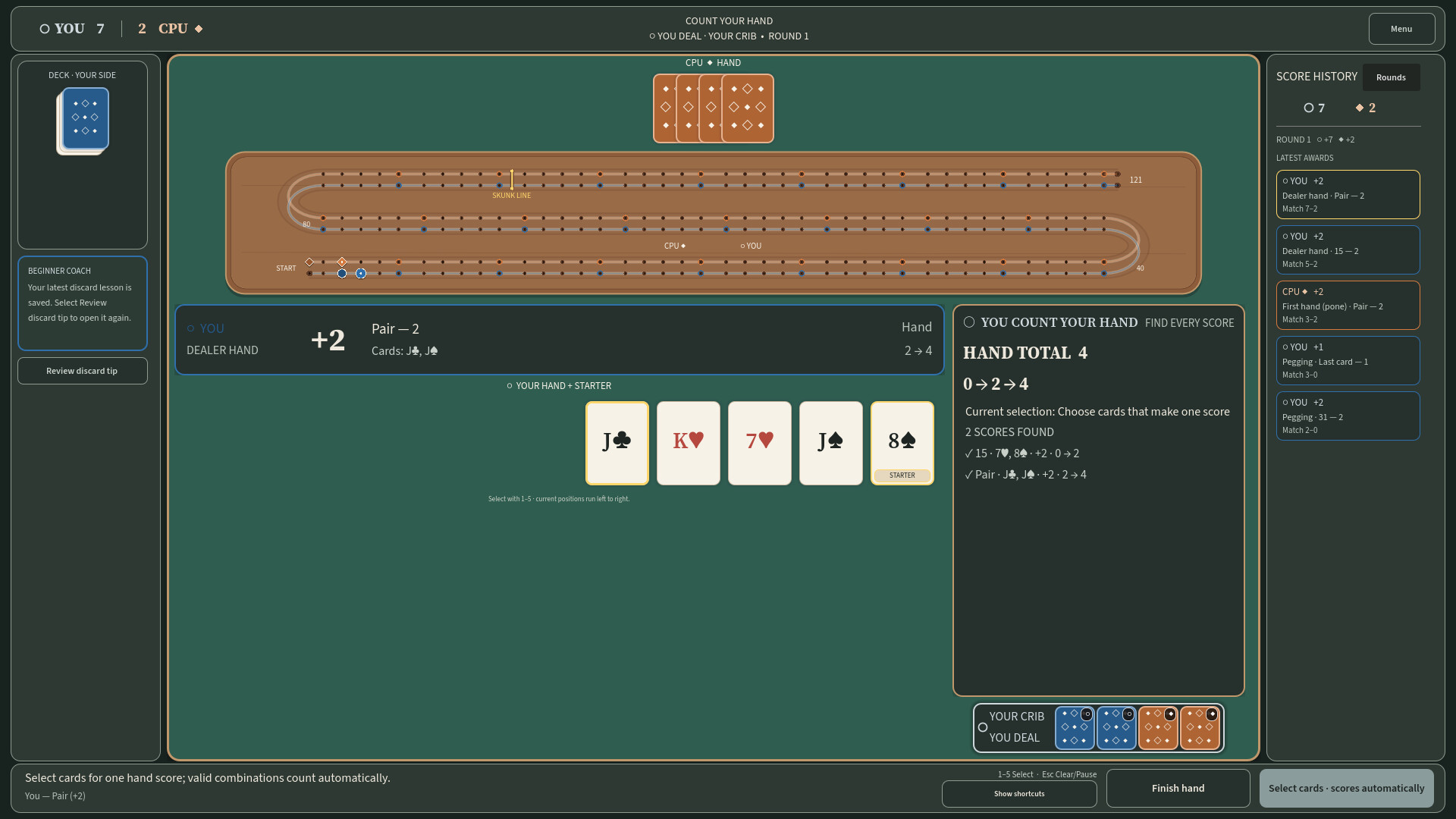The height and width of the screenshot is (819, 1456).
Task: Click the YOU score circle icon in header
Action: 45,29
